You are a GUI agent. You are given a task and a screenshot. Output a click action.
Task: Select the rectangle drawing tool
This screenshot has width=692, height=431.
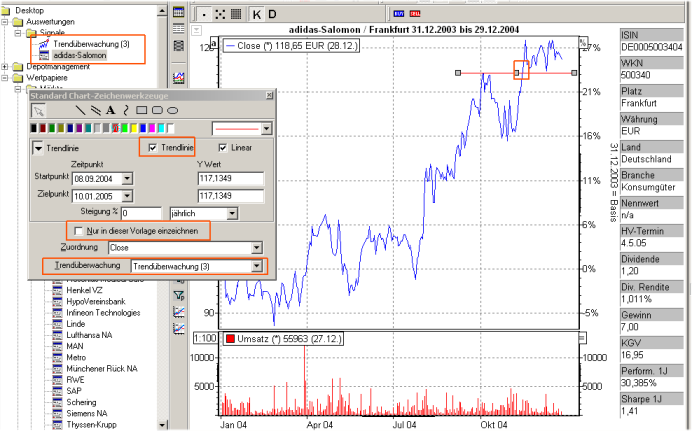click(141, 110)
